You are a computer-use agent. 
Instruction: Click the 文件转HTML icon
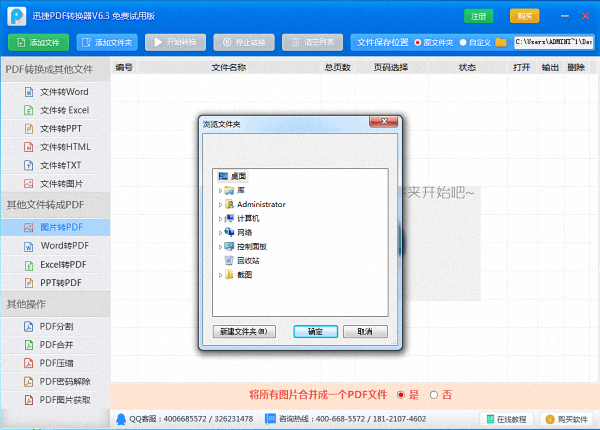(29, 147)
